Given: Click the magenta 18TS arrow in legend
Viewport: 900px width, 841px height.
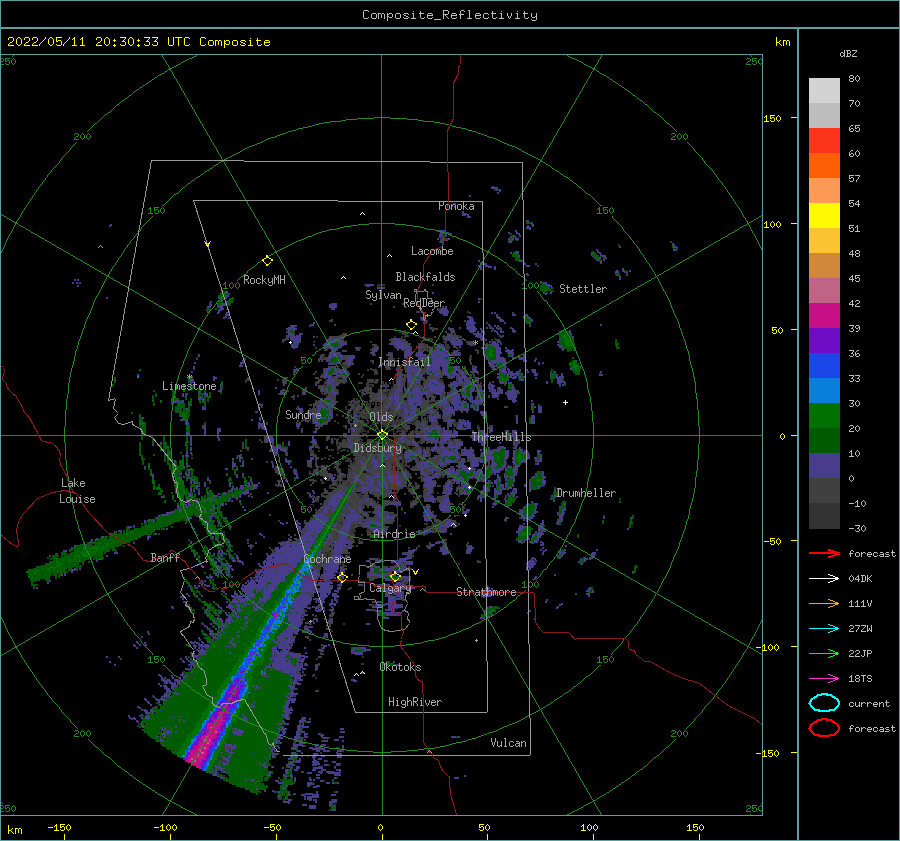Looking at the screenshot, I should tap(824, 679).
